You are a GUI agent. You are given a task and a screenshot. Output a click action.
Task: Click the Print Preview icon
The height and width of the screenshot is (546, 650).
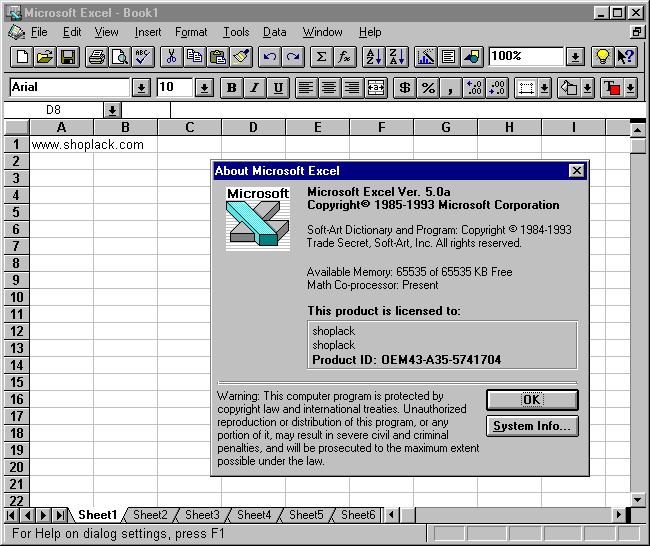[120, 56]
